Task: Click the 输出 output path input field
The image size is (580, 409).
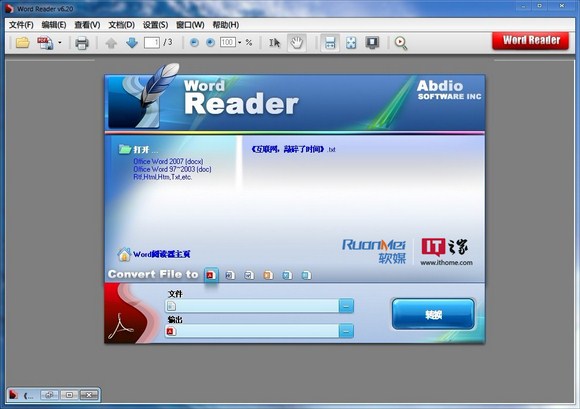Action: (252, 331)
